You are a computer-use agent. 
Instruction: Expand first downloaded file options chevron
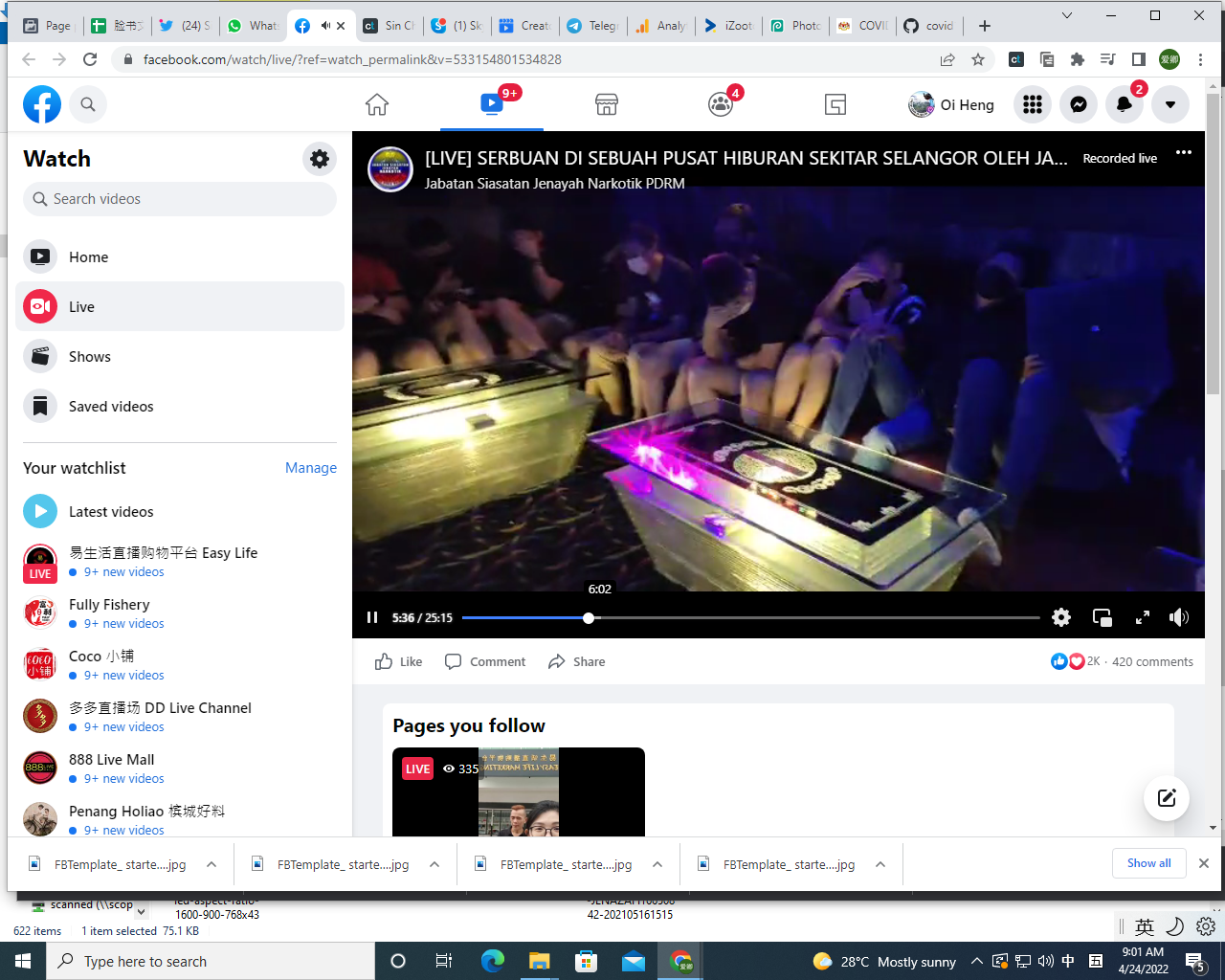tap(212, 864)
